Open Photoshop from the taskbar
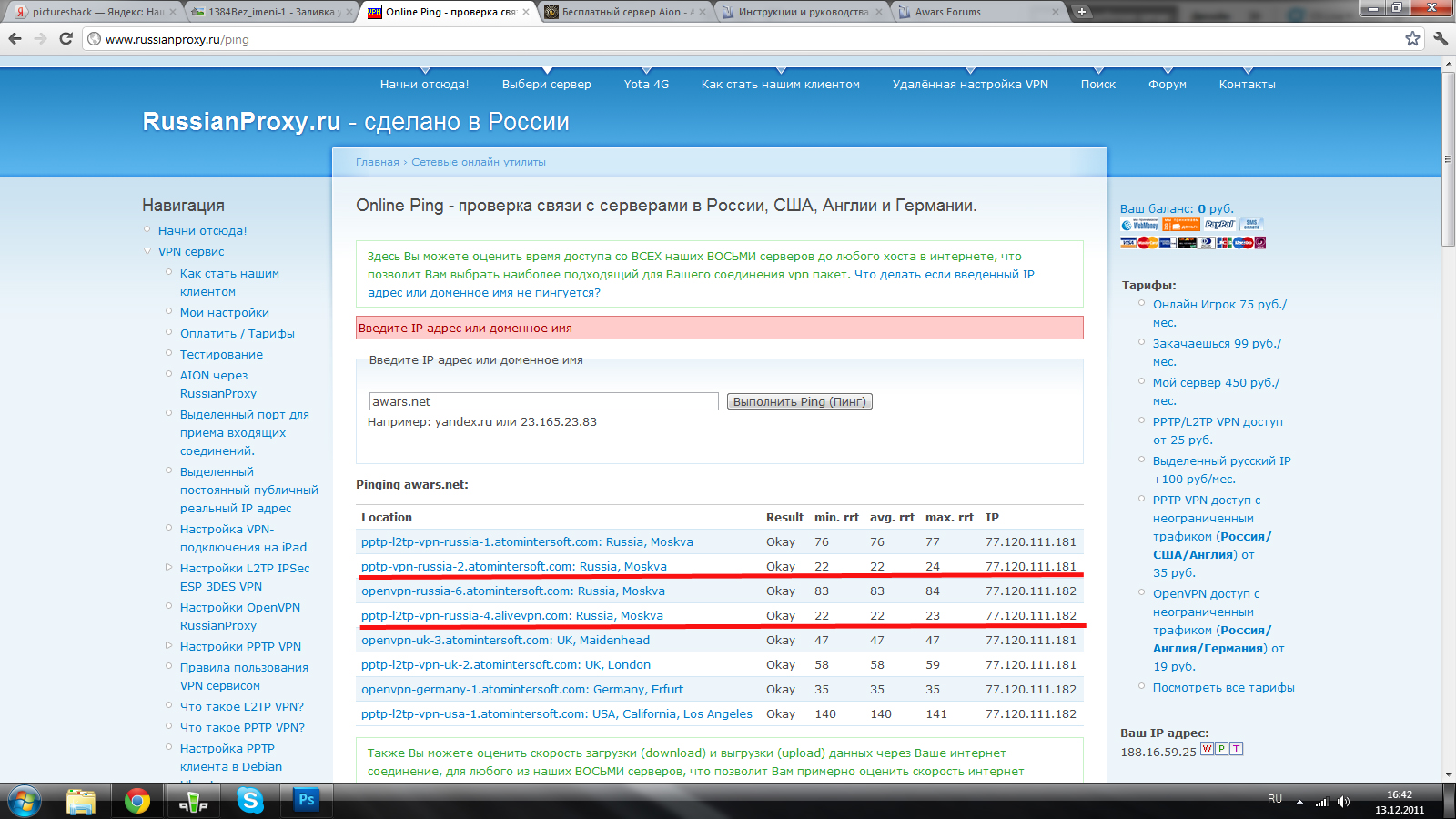The image size is (1456, 819). [306, 800]
